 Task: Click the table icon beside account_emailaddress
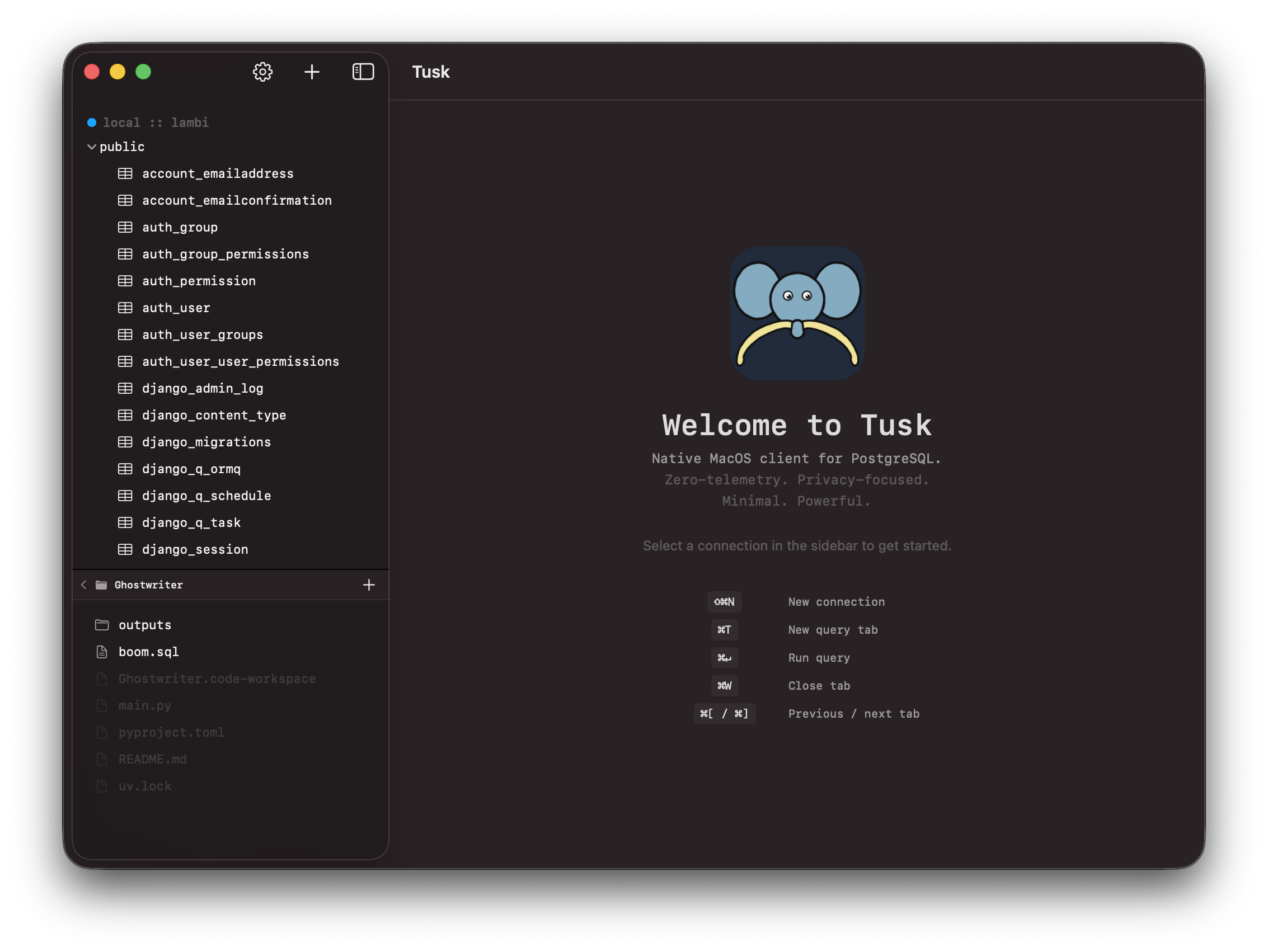point(125,173)
